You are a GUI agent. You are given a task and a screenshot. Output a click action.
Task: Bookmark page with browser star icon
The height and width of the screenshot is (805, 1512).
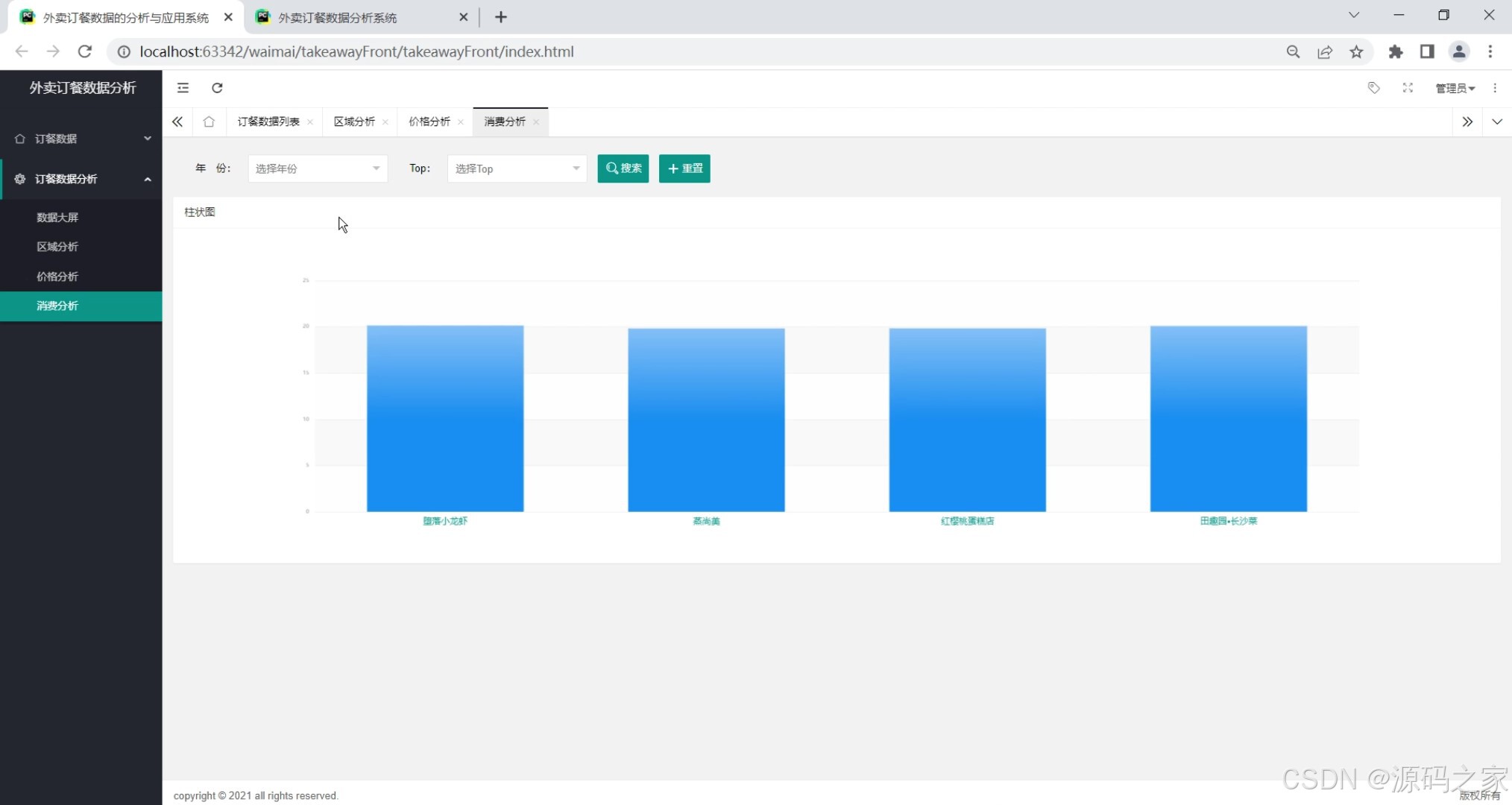tap(1356, 51)
